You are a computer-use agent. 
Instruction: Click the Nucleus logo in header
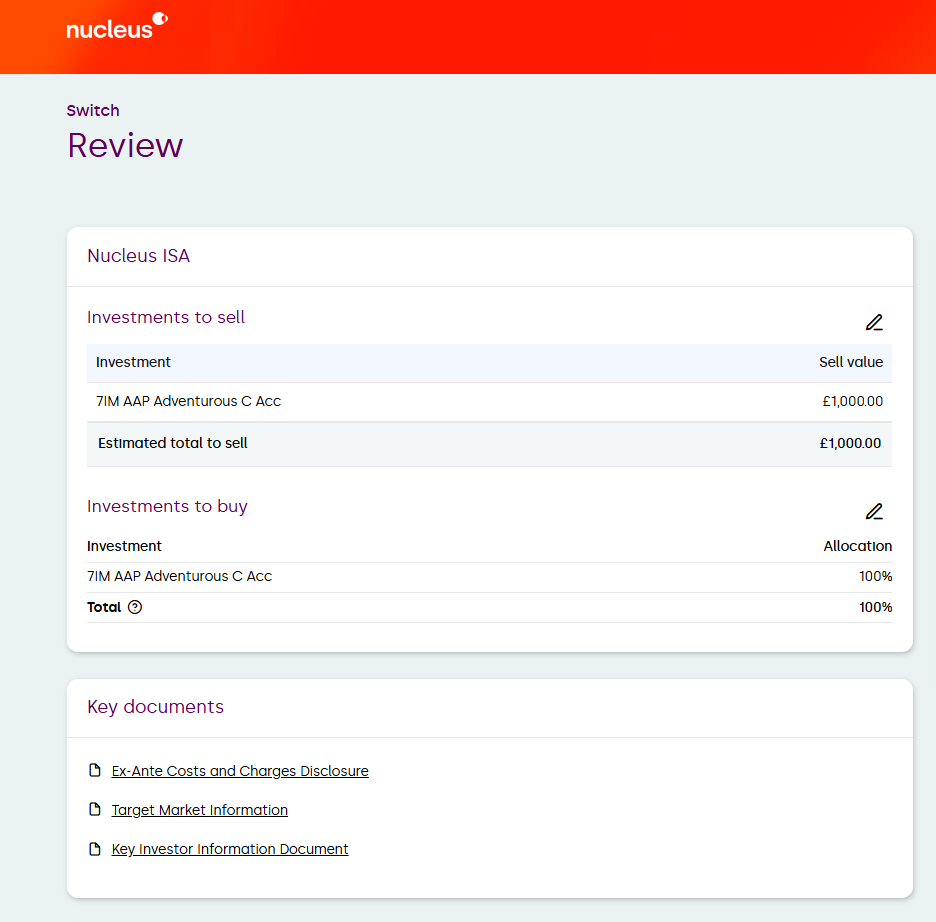[116, 27]
